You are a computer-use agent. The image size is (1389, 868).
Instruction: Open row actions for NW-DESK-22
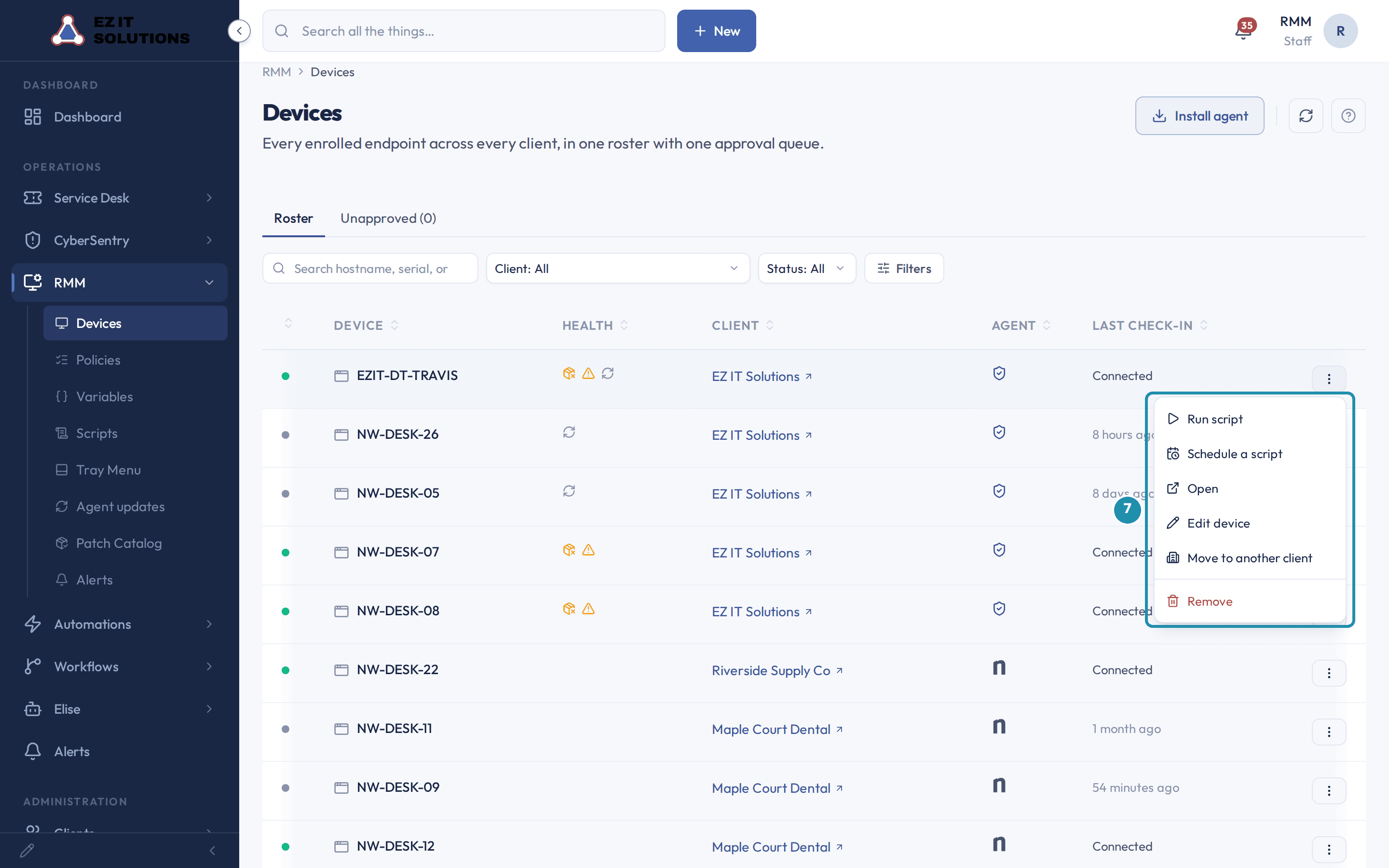1329,673
